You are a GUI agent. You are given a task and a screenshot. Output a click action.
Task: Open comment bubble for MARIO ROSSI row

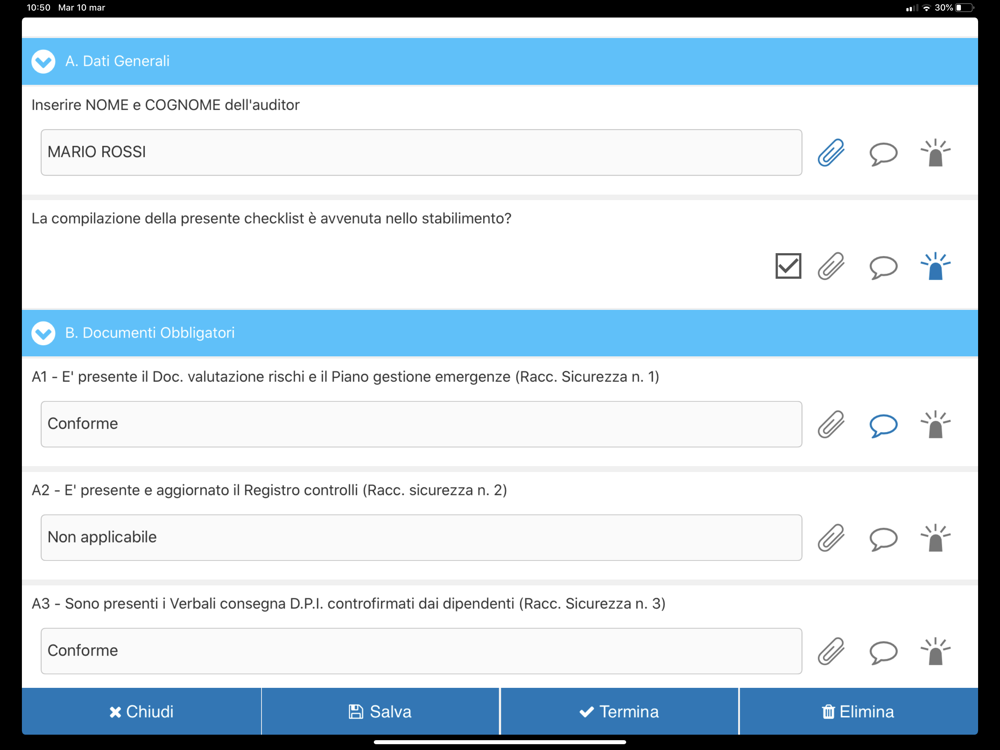tap(883, 154)
